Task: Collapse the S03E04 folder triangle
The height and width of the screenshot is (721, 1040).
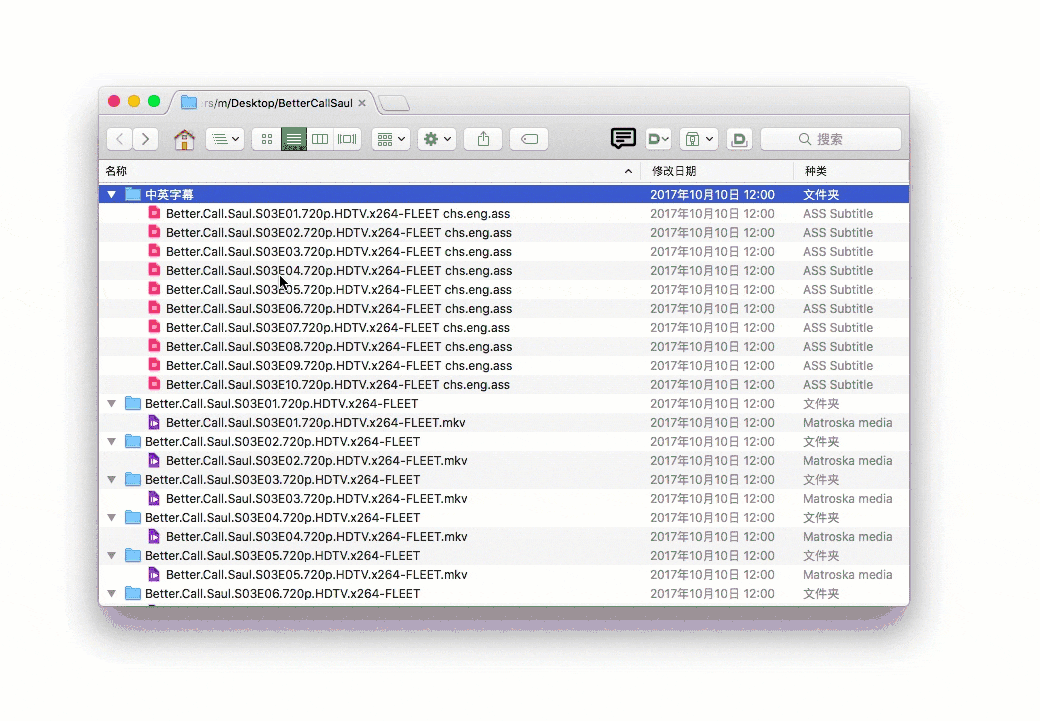Action: pos(111,517)
